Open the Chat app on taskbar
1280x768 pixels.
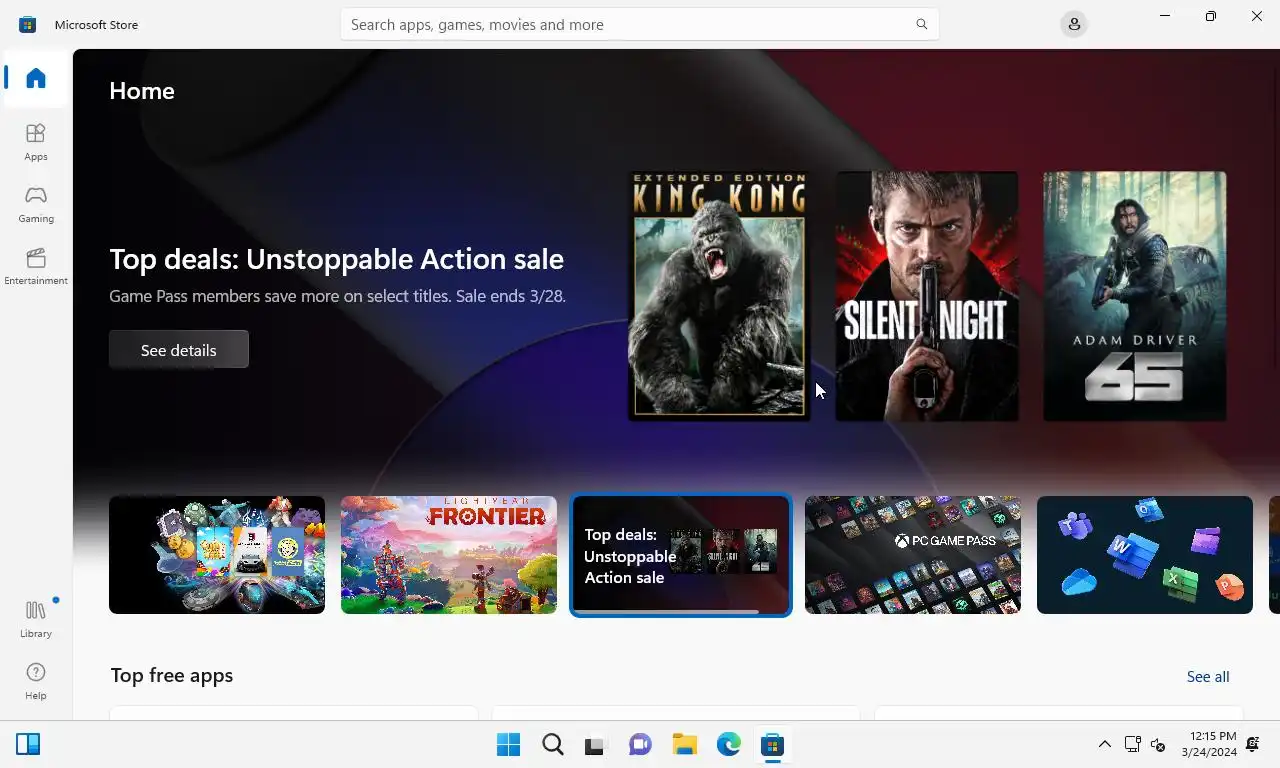click(640, 745)
